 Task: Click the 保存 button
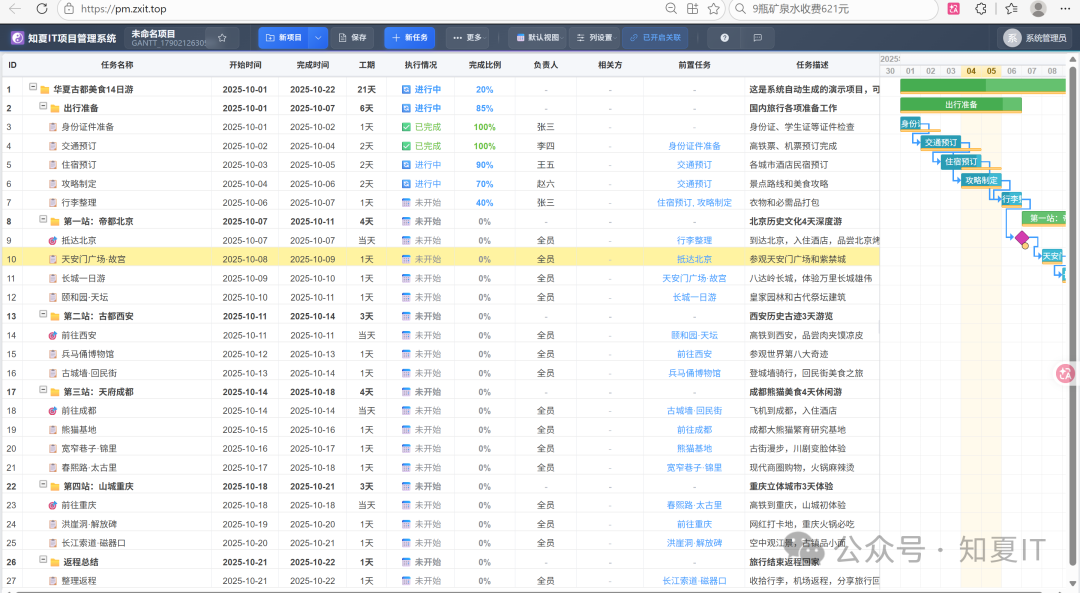pos(352,38)
